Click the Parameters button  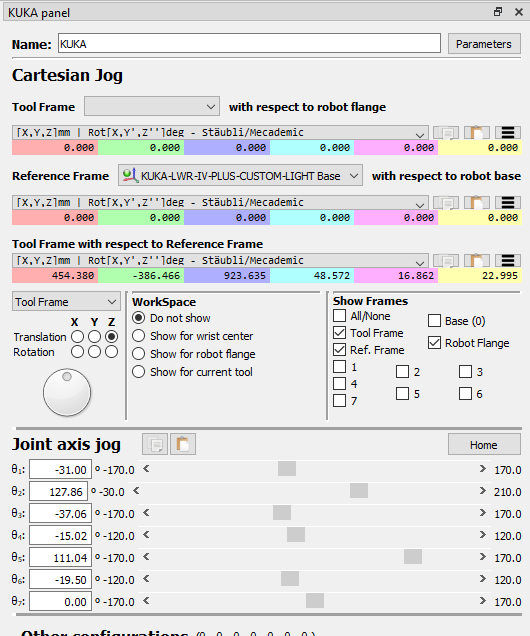tap(484, 44)
